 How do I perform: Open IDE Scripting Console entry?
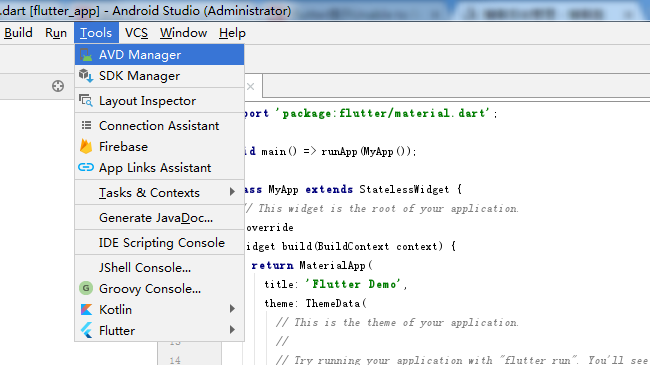click(x=160, y=243)
